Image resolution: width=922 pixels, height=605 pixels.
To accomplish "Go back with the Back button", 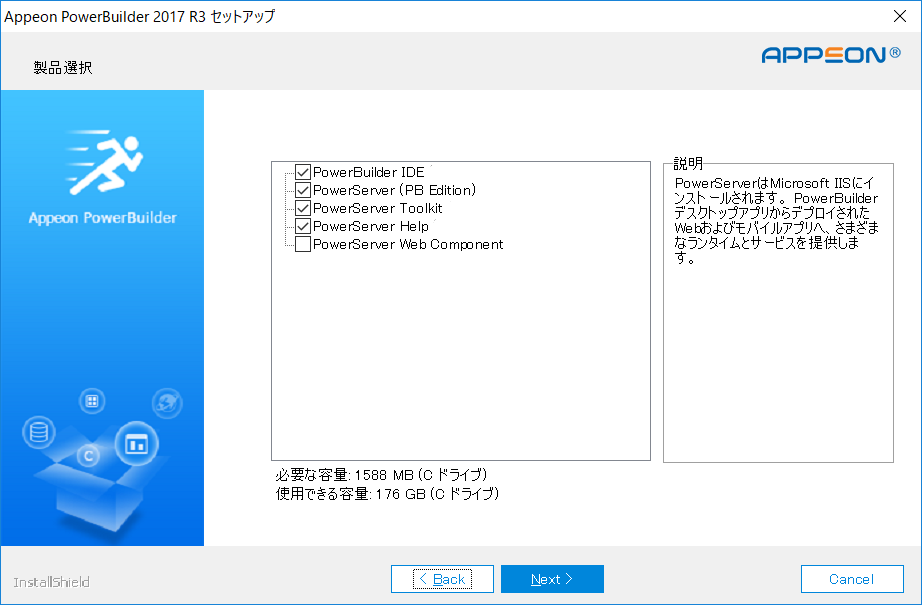I will coord(442,579).
